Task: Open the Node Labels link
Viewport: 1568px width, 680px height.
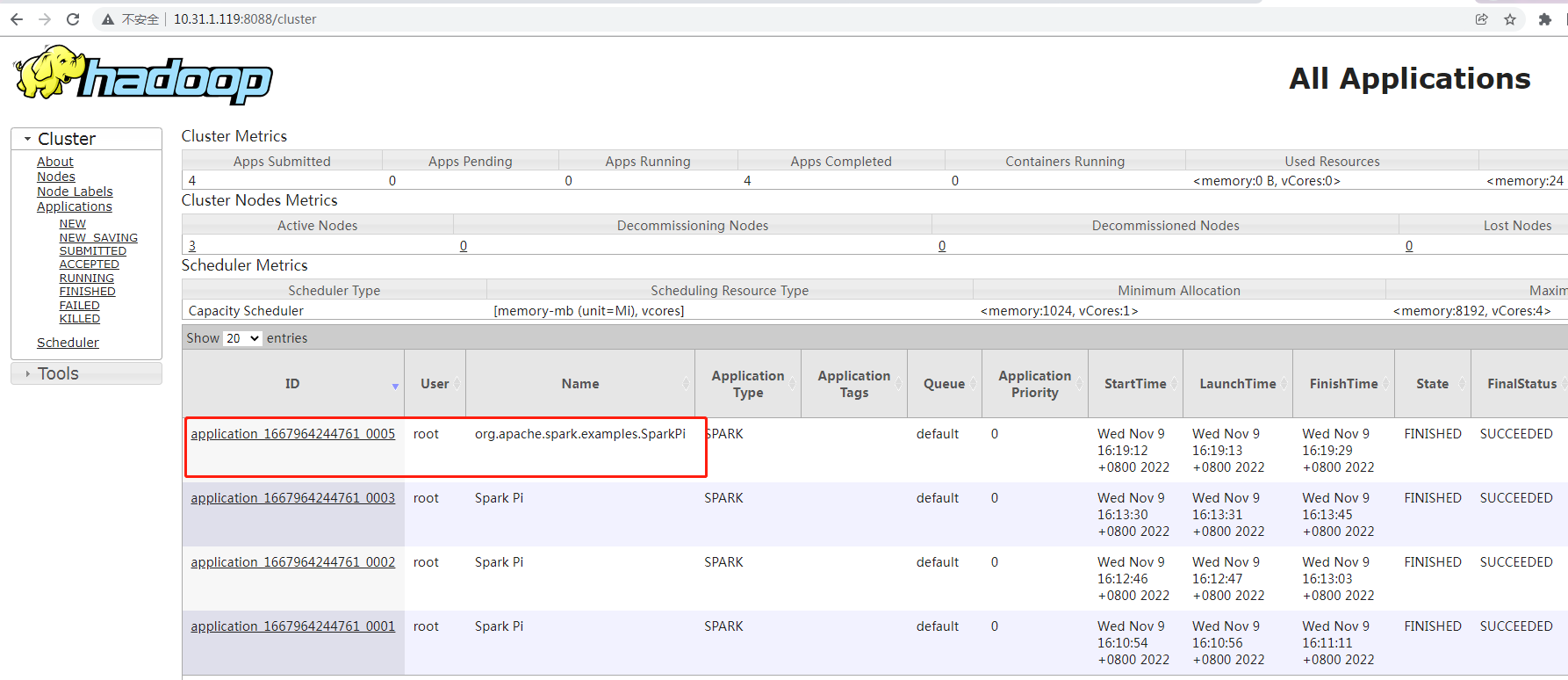Action: pyautogui.click(x=75, y=192)
